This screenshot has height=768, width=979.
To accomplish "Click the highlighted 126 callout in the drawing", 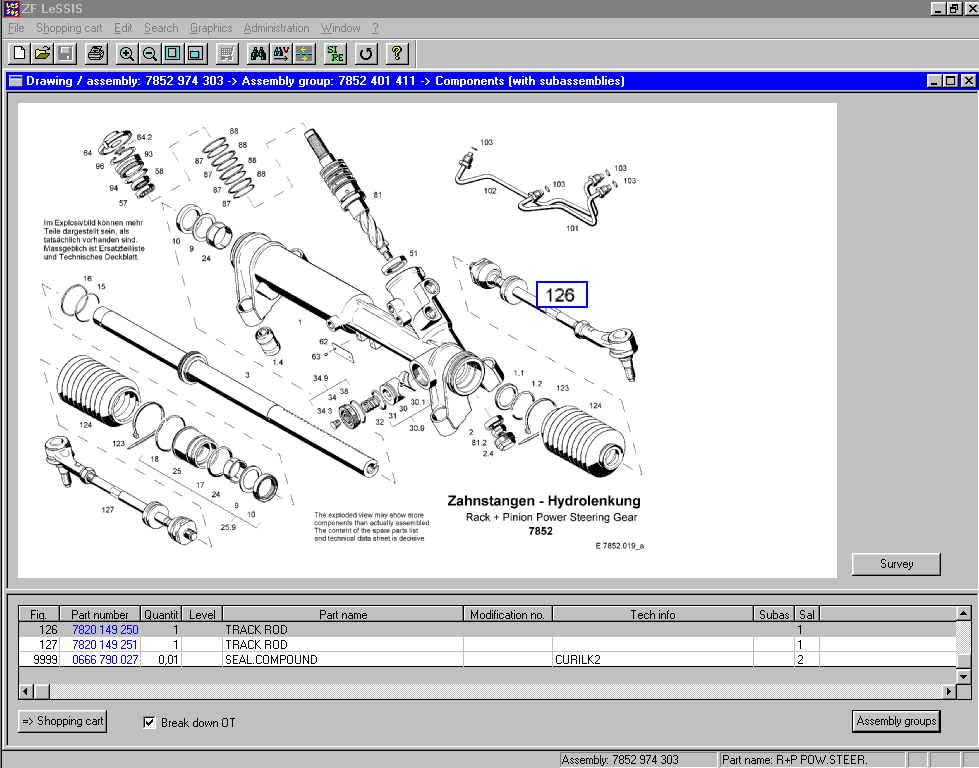I will (561, 295).
